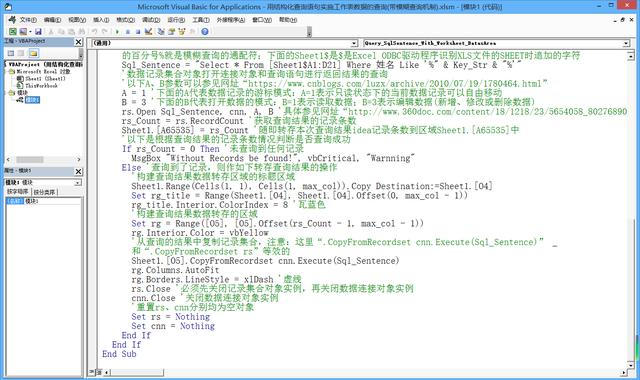Screen dimensions: 640x380
Task: Switch to 按字母序 properties tab
Action: click(18, 191)
